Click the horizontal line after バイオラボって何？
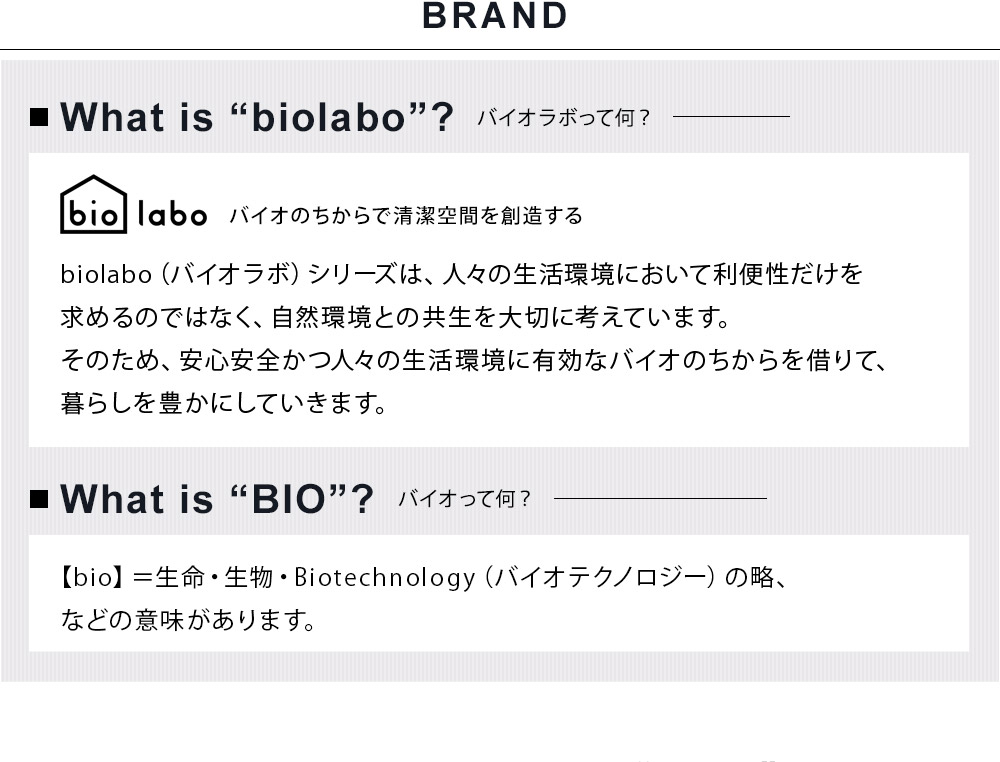This screenshot has height=762, width=1000. tap(732, 117)
